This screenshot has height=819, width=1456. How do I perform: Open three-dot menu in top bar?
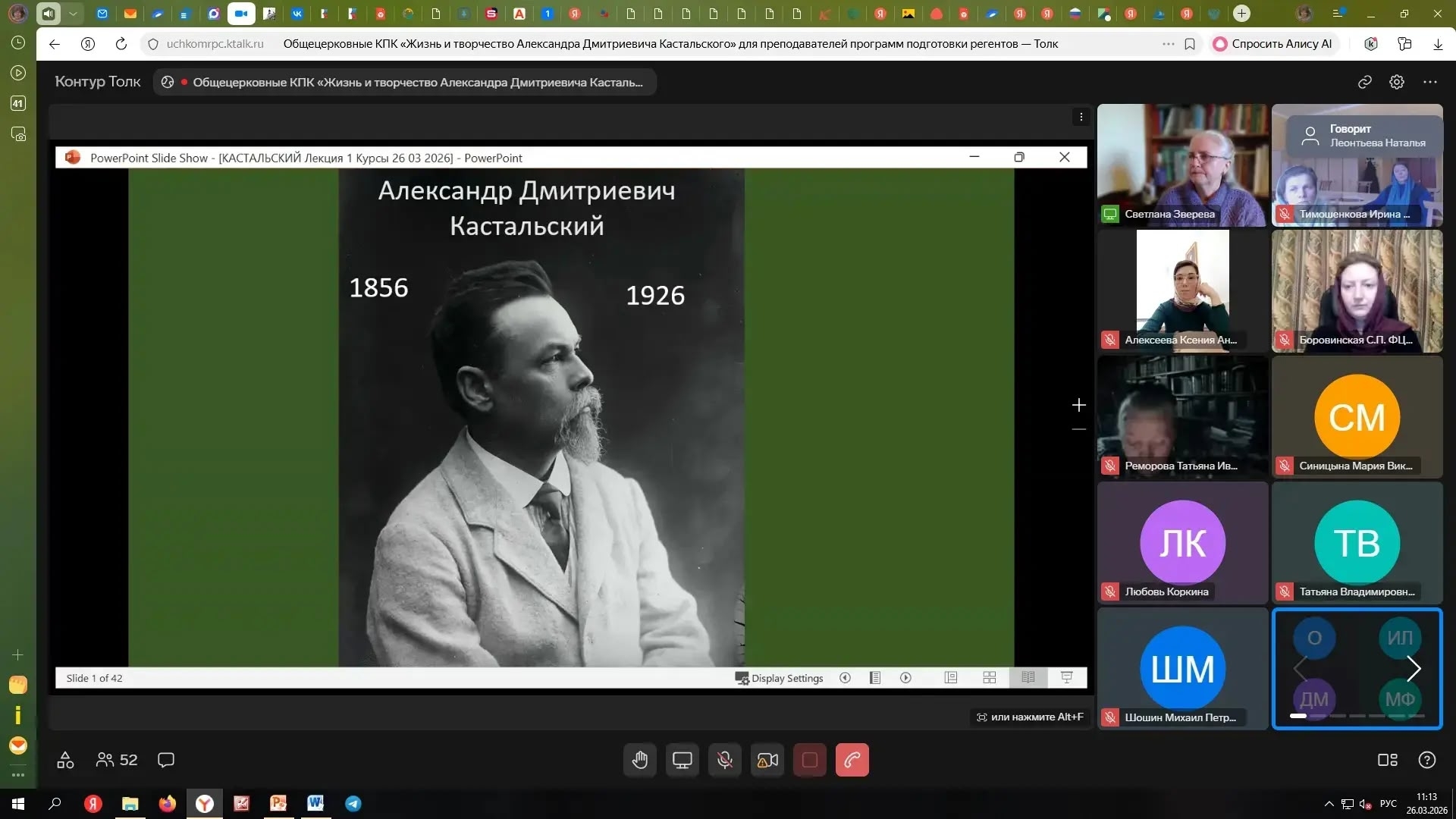pos(1429,82)
